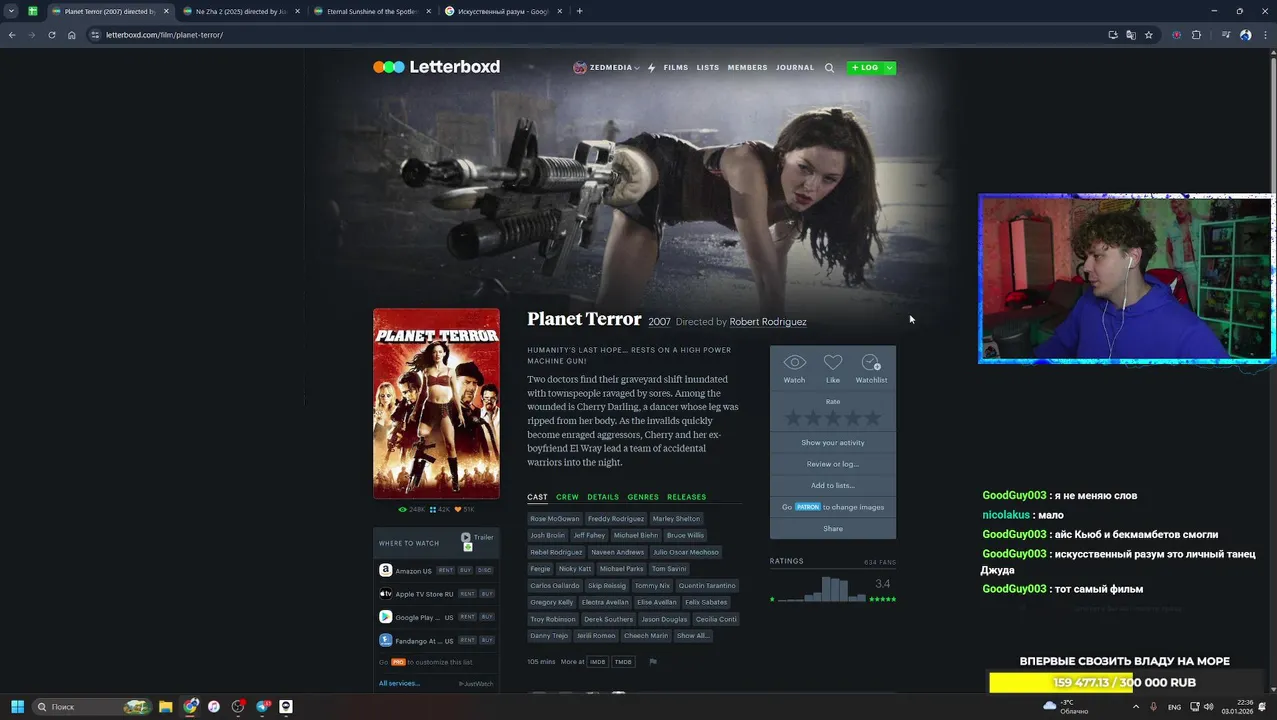The image size is (1277, 720).
Task: Expand the full cast with Show All...
Action: tap(692, 636)
